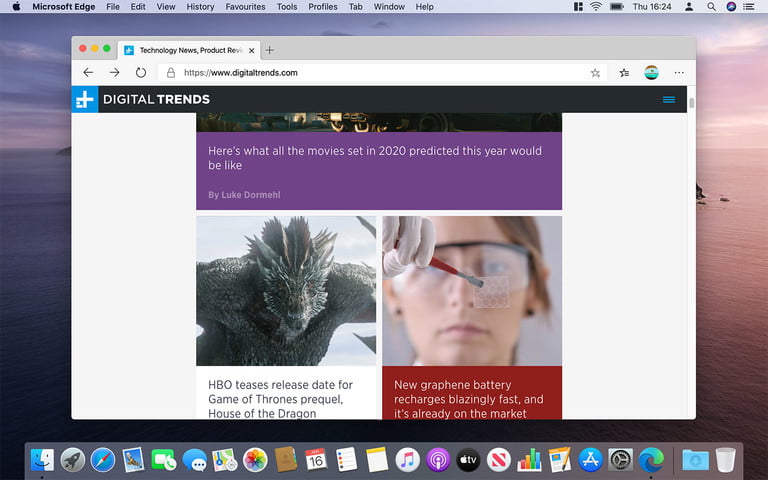Click the user account menu bar icon
768x480 pixels.
(689, 6)
